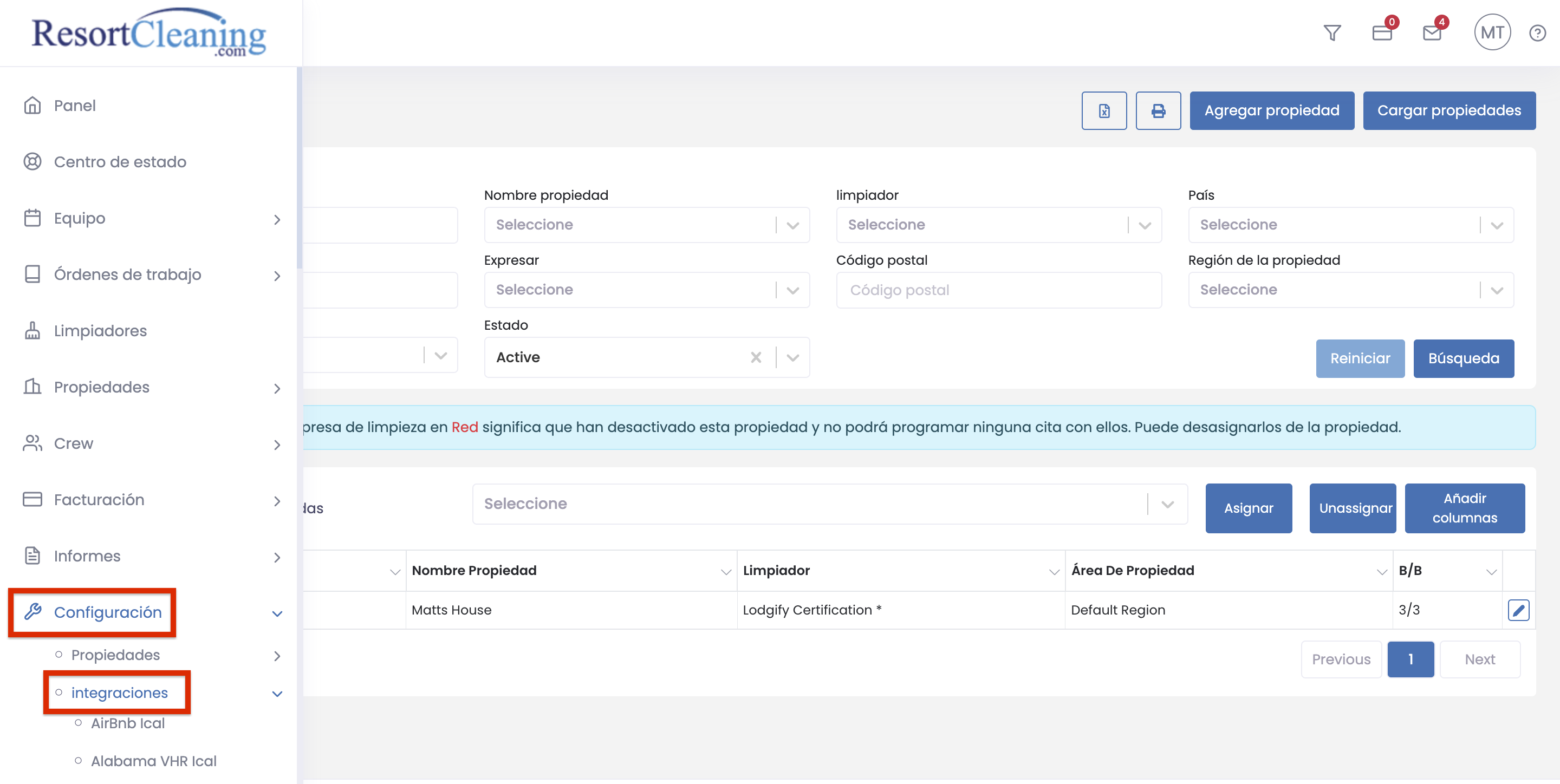1560x784 pixels.
Task: Open the mail messages icon
Action: [1432, 32]
